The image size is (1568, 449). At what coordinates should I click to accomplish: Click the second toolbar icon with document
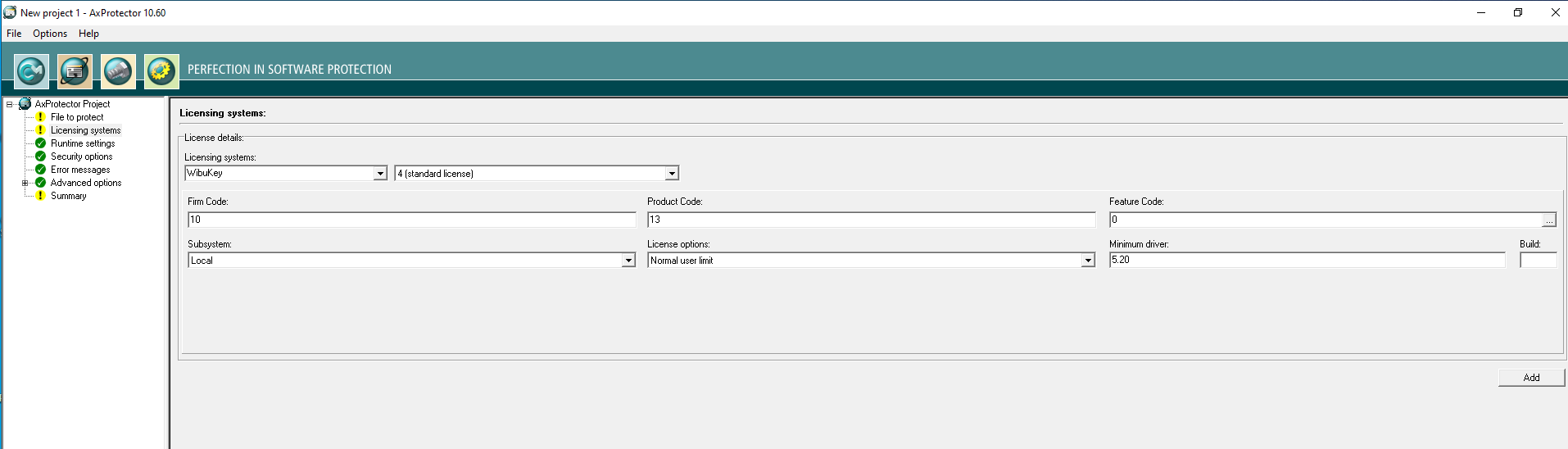tap(75, 71)
